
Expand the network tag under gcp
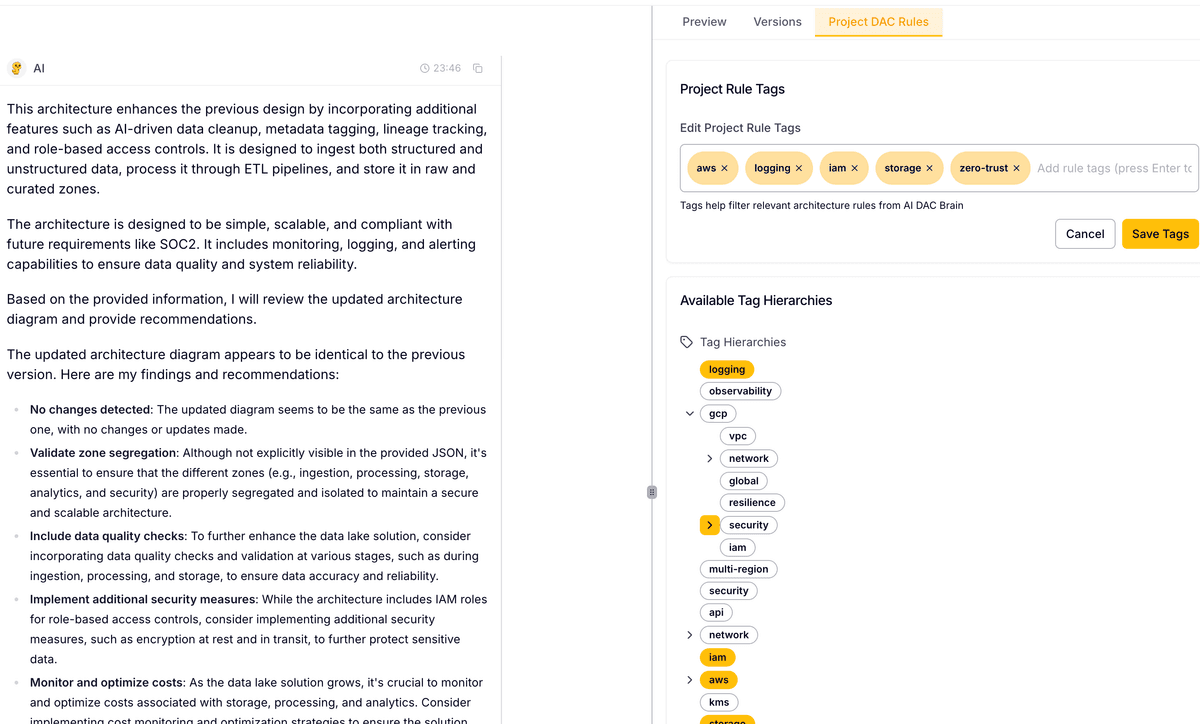[x=710, y=457]
